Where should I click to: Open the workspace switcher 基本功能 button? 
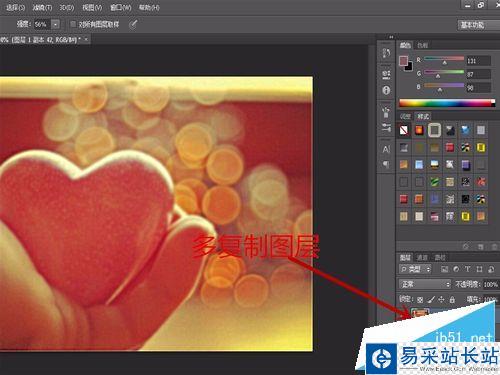(478, 25)
